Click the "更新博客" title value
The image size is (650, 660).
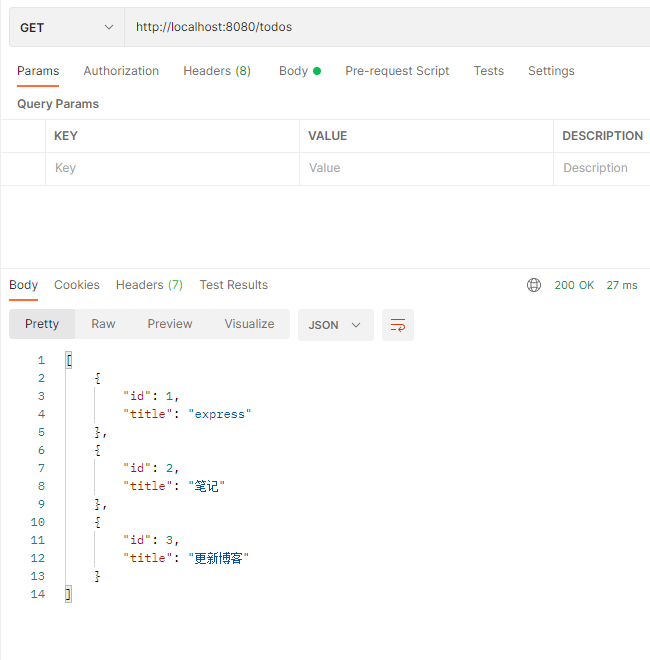click(x=218, y=558)
